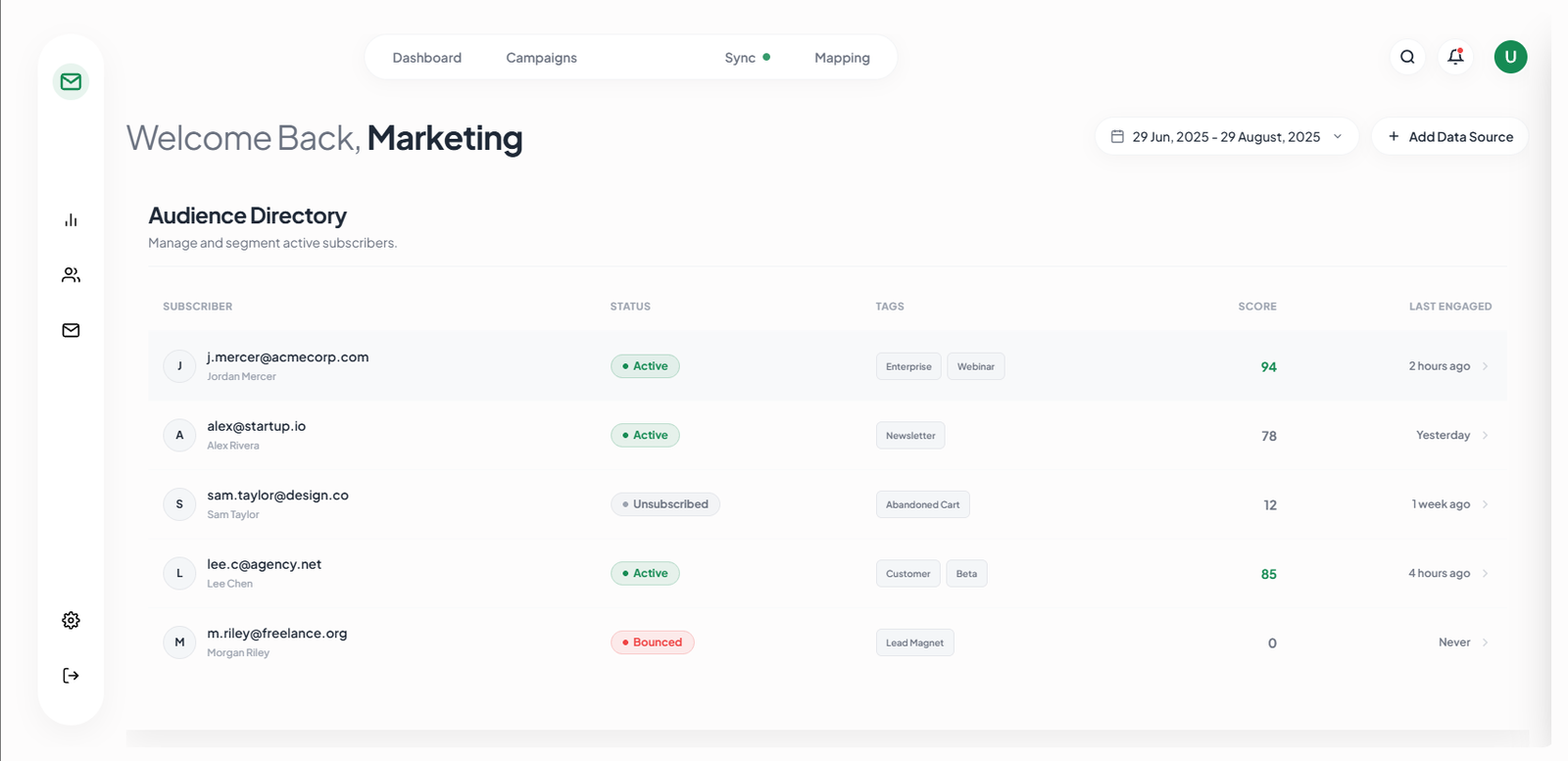Click the score value 12

coord(1270,505)
